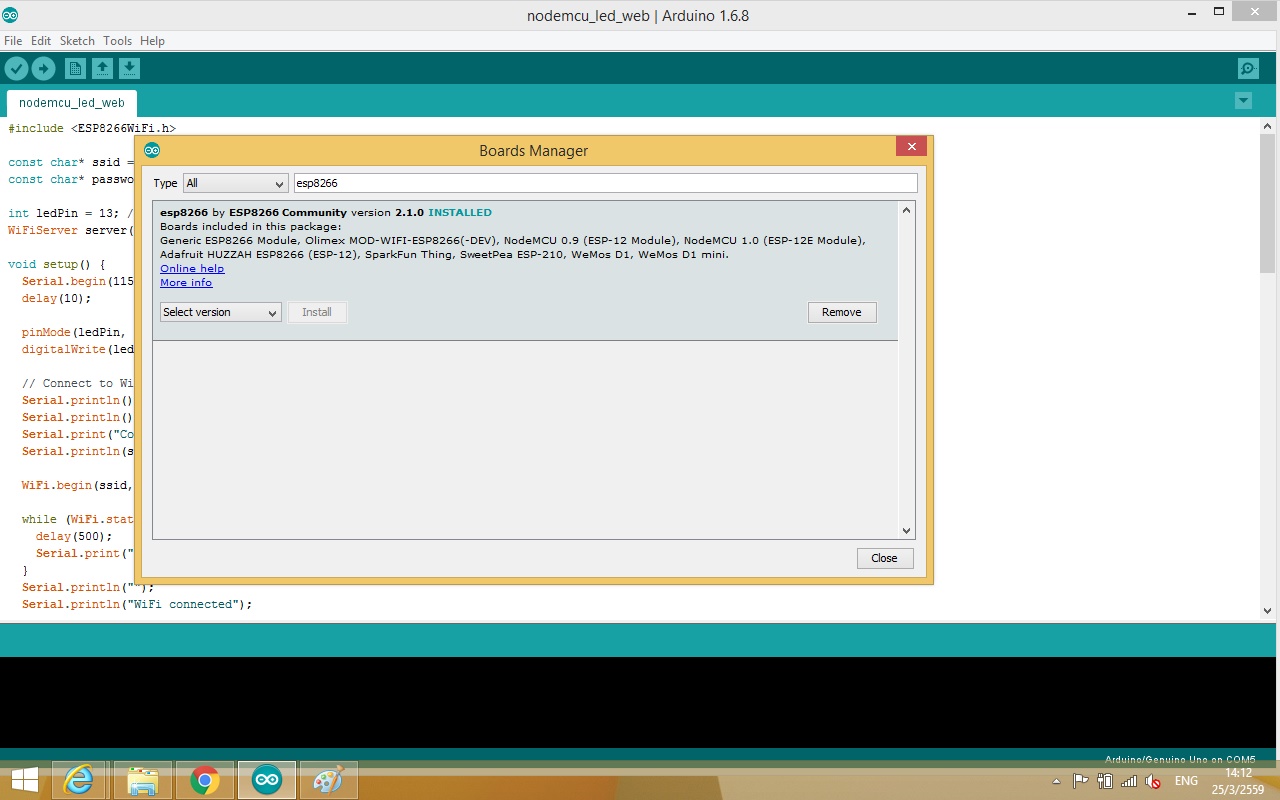The image size is (1280, 800).
Task: Click the Install button
Action: tap(317, 312)
